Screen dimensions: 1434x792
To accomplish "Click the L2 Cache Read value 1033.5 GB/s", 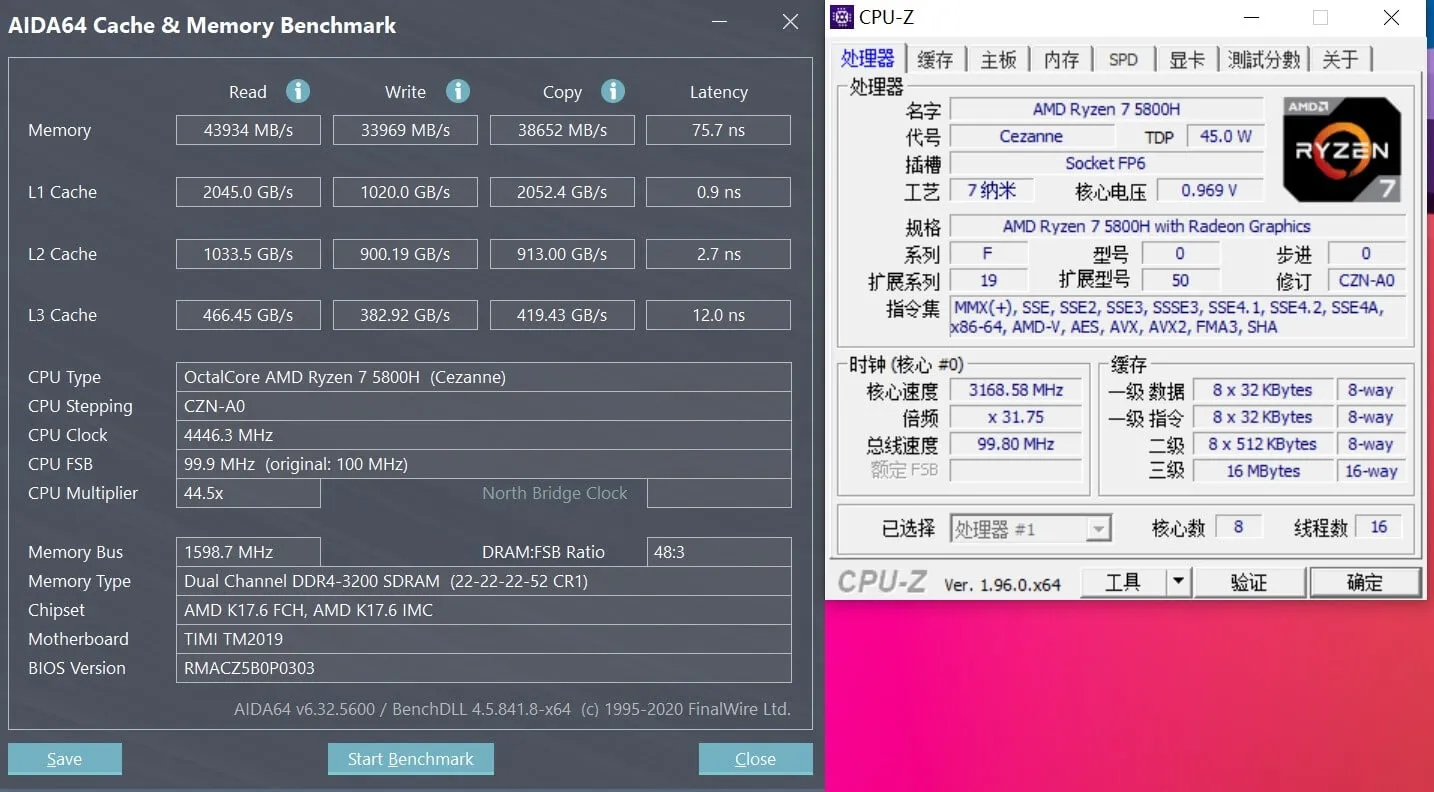I will (248, 254).
